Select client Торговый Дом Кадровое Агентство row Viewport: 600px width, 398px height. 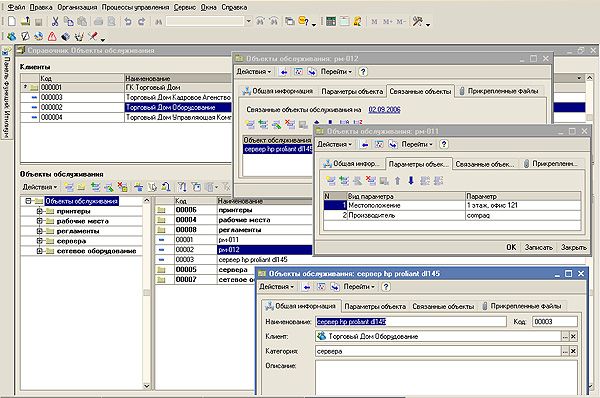pyautogui.click(x=126, y=98)
